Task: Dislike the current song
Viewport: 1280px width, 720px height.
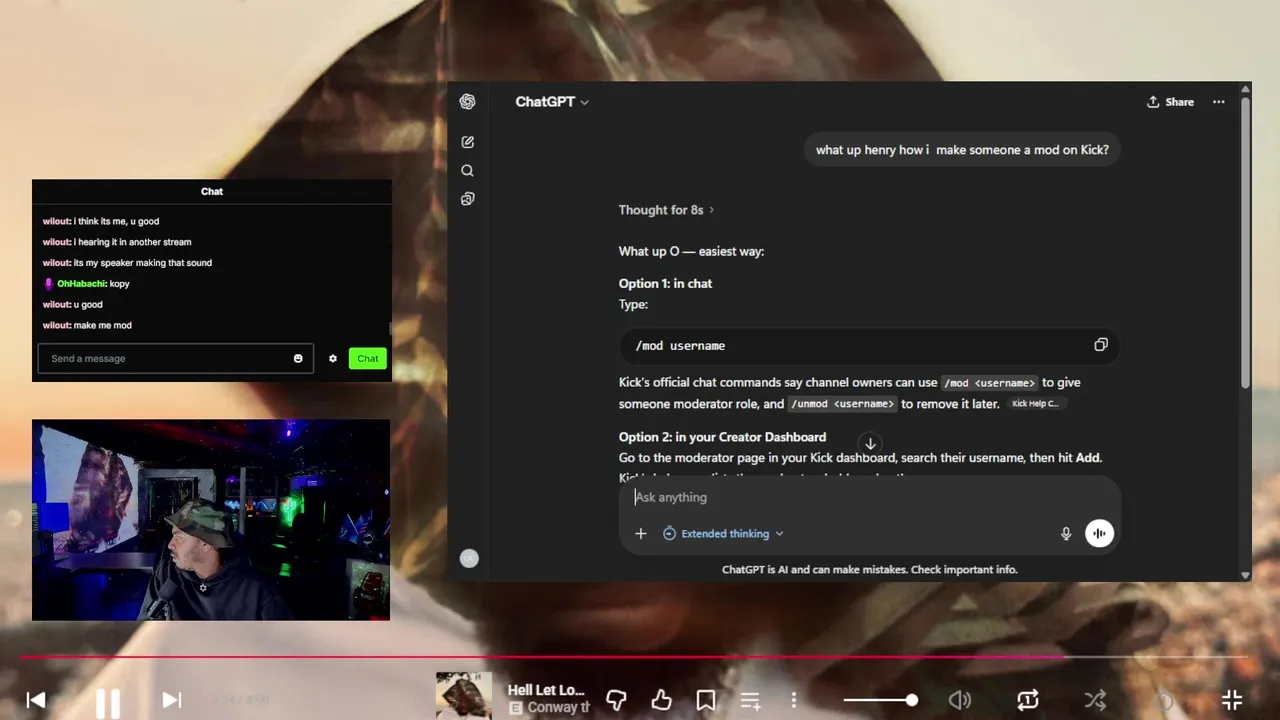Action: (x=616, y=700)
